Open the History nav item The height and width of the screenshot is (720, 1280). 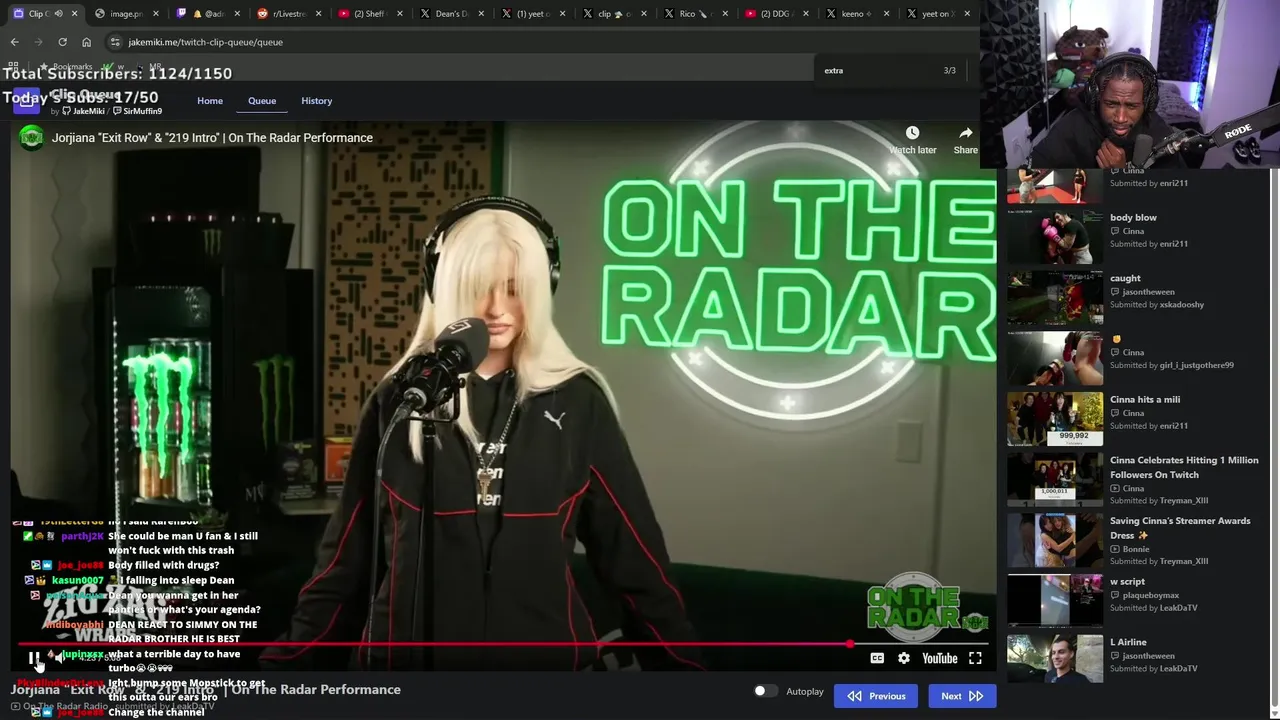(x=317, y=101)
